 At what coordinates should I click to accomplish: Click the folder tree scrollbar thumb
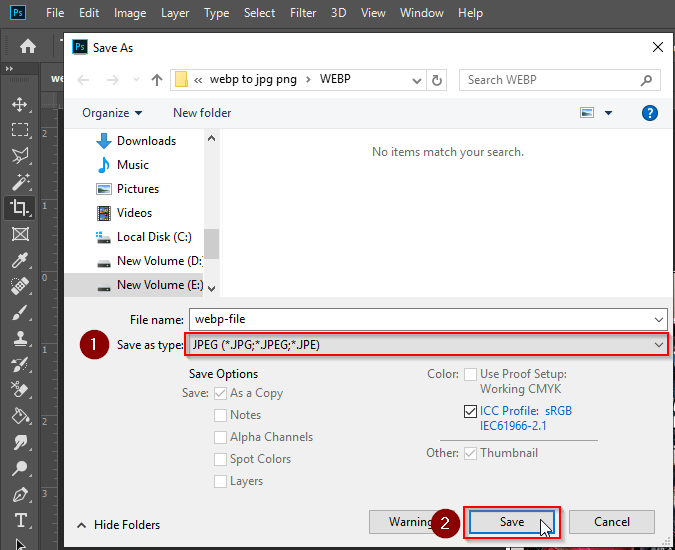pyautogui.click(x=211, y=244)
